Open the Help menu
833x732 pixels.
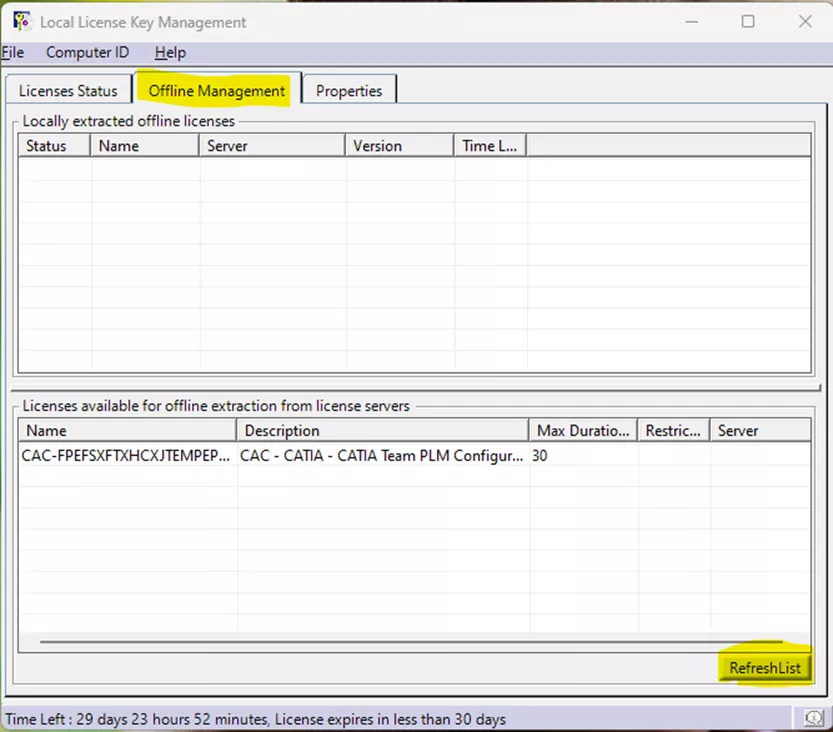pyautogui.click(x=169, y=52)
